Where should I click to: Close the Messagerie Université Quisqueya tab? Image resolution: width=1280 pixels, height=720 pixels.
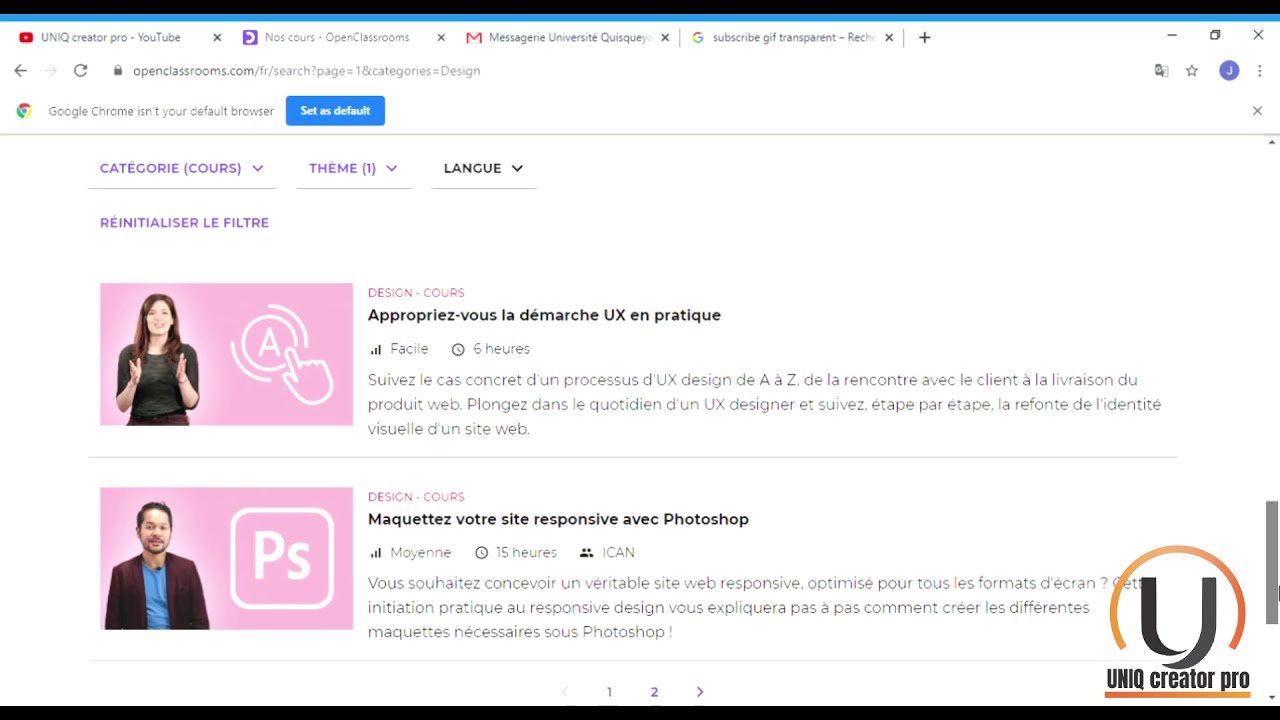coord(665,38)
